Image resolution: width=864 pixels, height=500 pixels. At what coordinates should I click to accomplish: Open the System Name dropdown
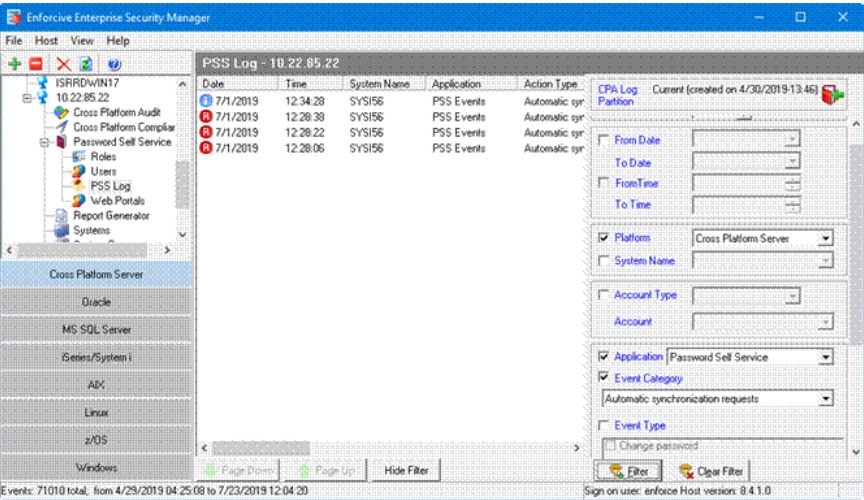pyautogui.click(x=825, y=261)
